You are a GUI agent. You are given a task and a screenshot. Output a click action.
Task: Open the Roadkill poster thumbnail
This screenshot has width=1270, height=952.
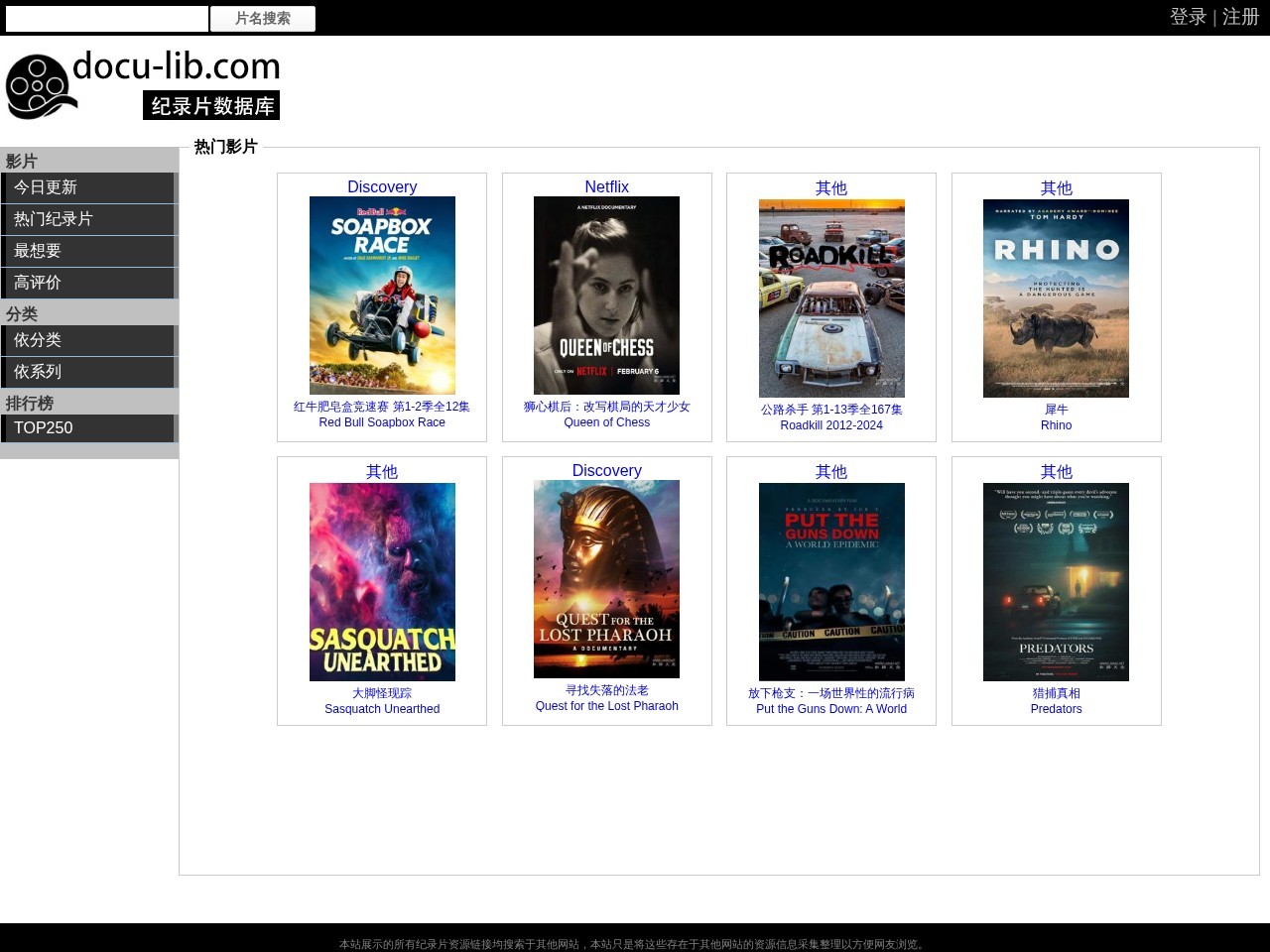831,298
